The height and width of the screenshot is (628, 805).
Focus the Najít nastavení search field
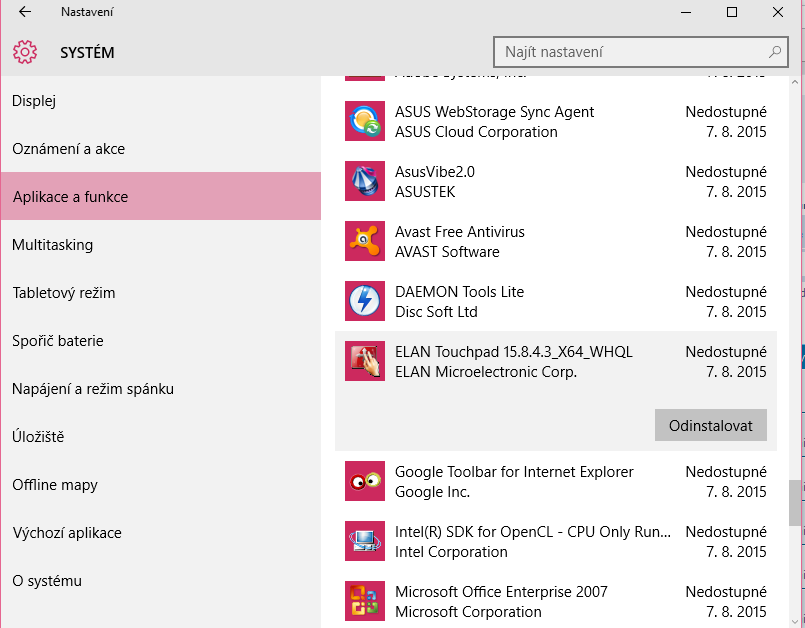pos(640,52)
